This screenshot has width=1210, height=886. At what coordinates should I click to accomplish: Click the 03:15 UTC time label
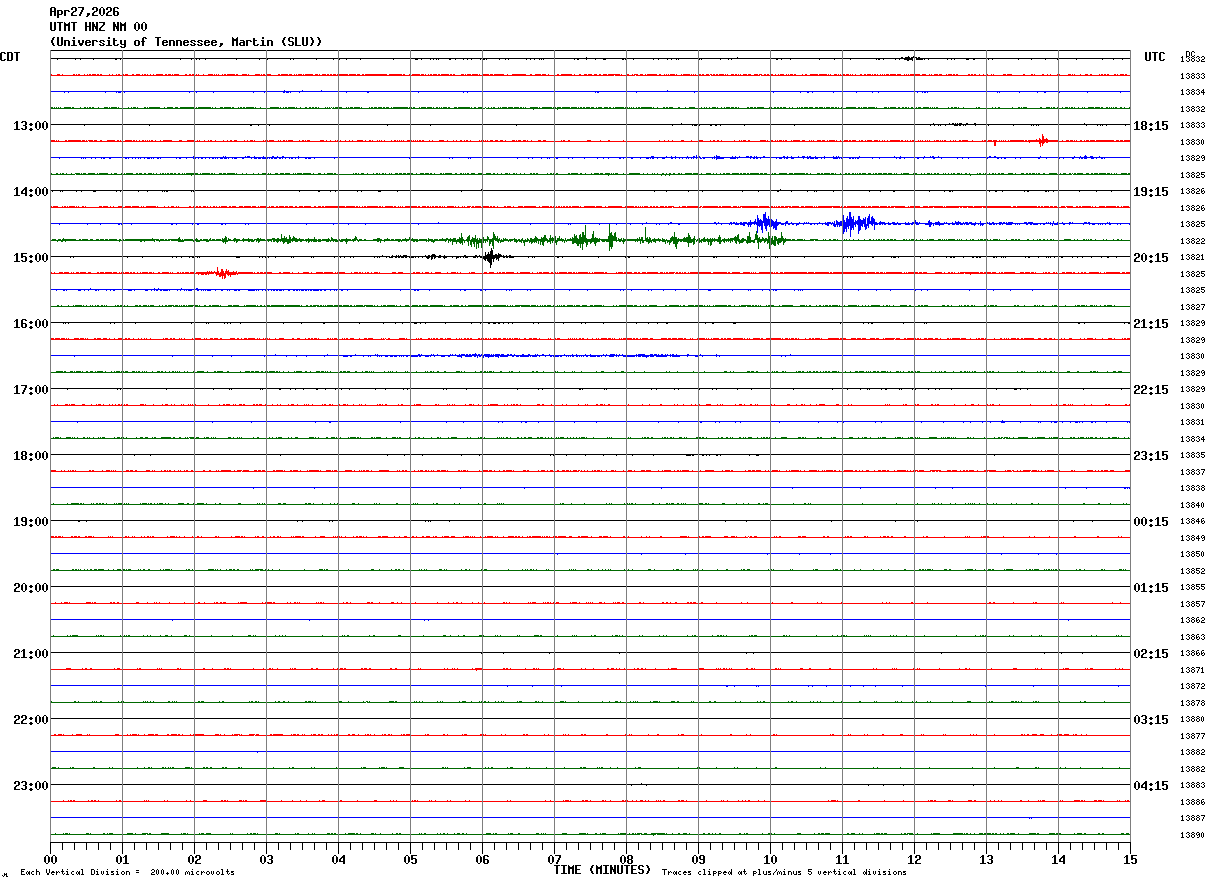tap(1150, 719)
